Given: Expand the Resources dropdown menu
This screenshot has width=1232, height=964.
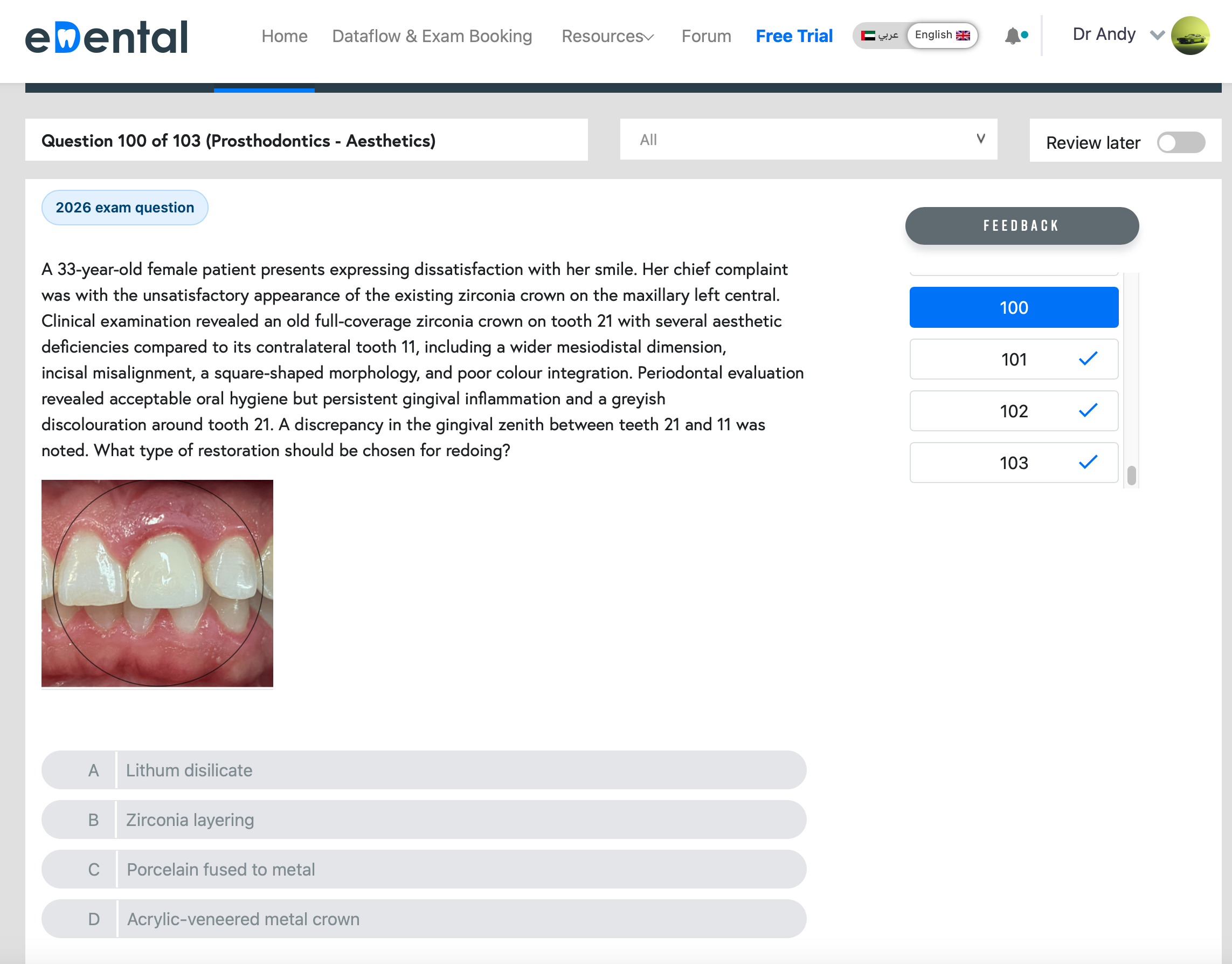Looking at the screenshot, I should 607,36.
